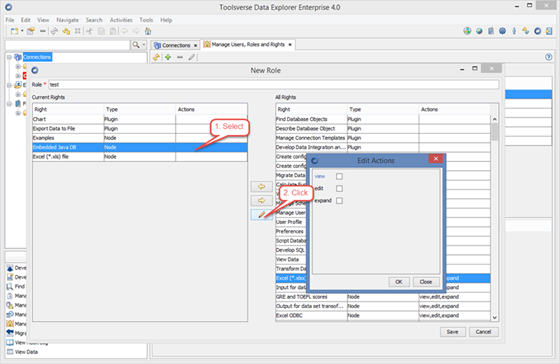This screenshot has height=364, width=560.
Task: Click the Paste clipboard icon in main toolbar
Action: [x=113, y=31]
